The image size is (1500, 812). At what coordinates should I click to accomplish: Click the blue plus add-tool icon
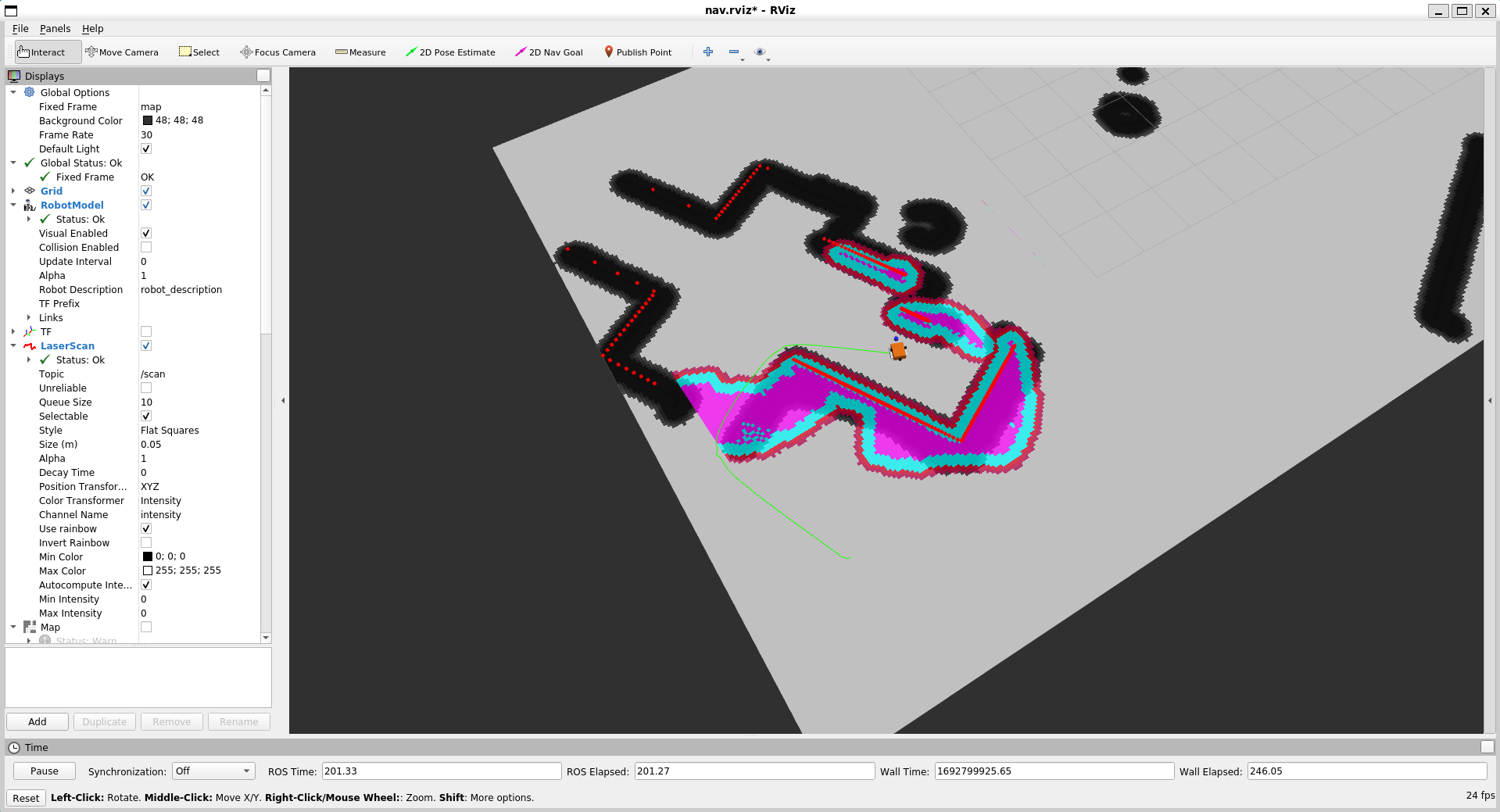click(x=708, y=52)
